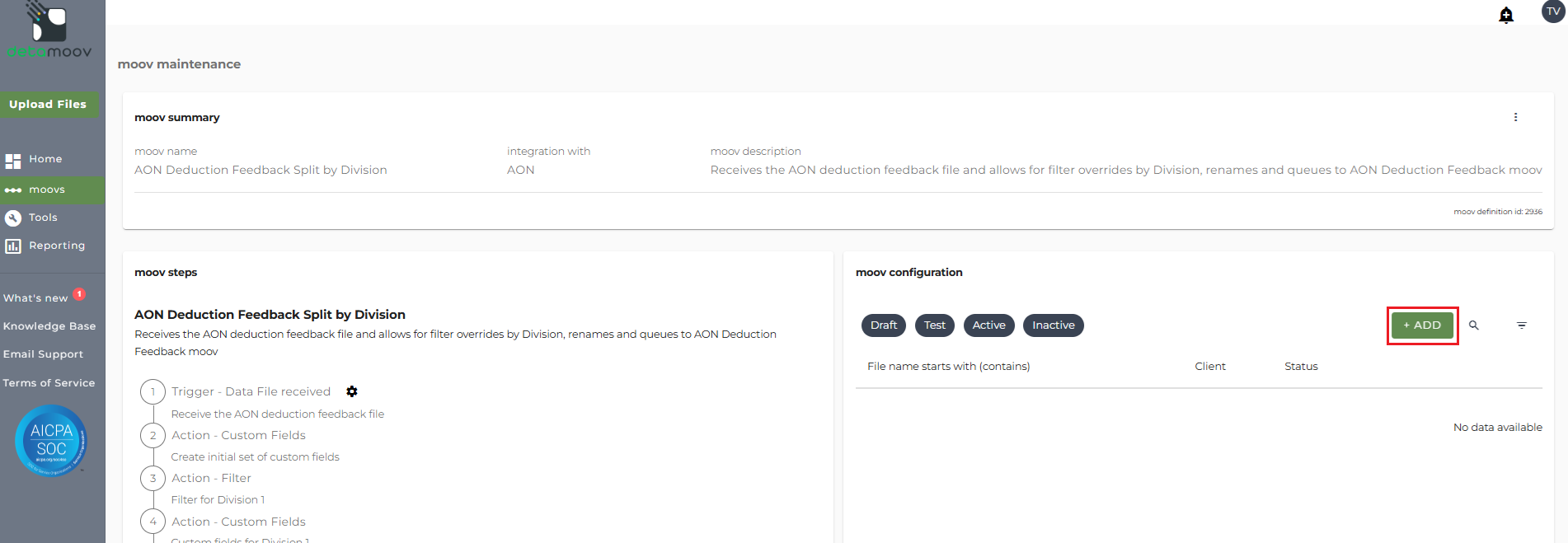Click AON Deduction Feedback Split by Division heading
Viewport: 1568px width, 543px height.
coord(270,315)
